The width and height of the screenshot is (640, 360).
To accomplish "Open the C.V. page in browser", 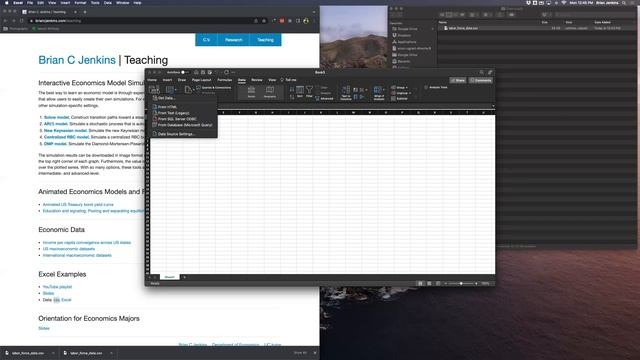I will (x=206, y=40).
